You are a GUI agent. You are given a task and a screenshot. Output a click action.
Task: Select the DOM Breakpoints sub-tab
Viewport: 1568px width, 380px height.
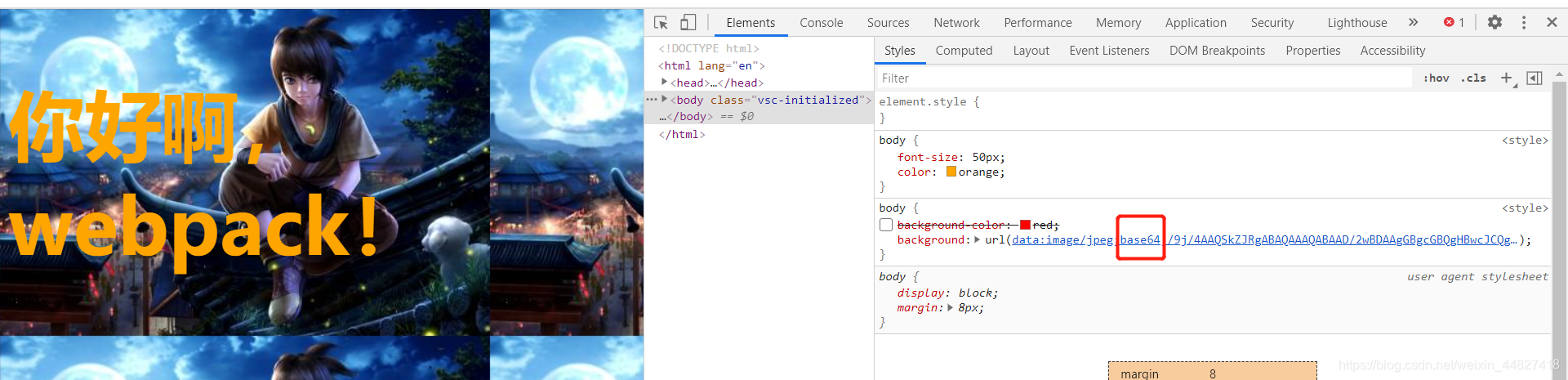[x=1217, y=51]
